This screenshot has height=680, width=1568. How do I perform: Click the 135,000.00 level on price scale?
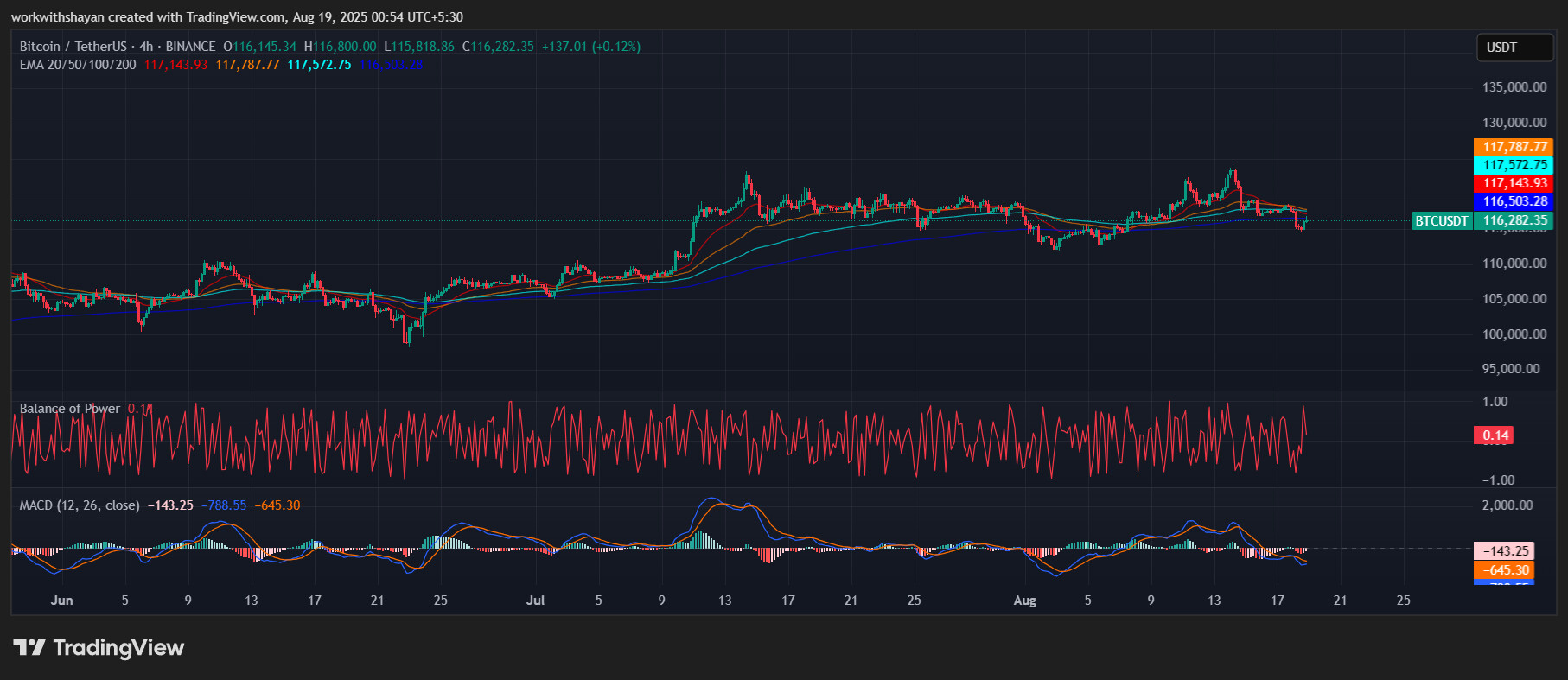click(x=1514, y=87)
